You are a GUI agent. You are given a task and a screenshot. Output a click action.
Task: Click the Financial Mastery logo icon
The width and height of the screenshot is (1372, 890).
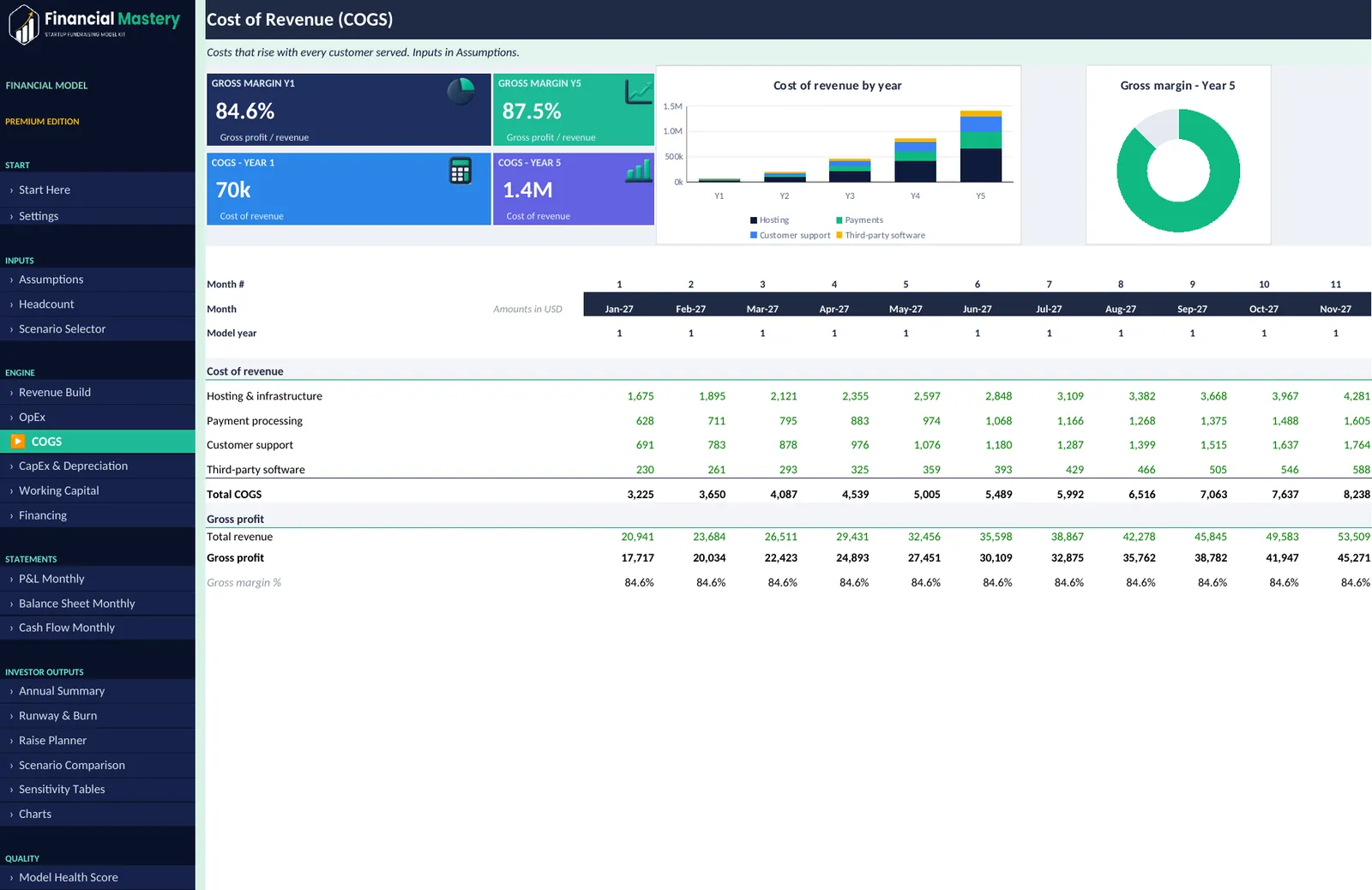coord(24,23)
